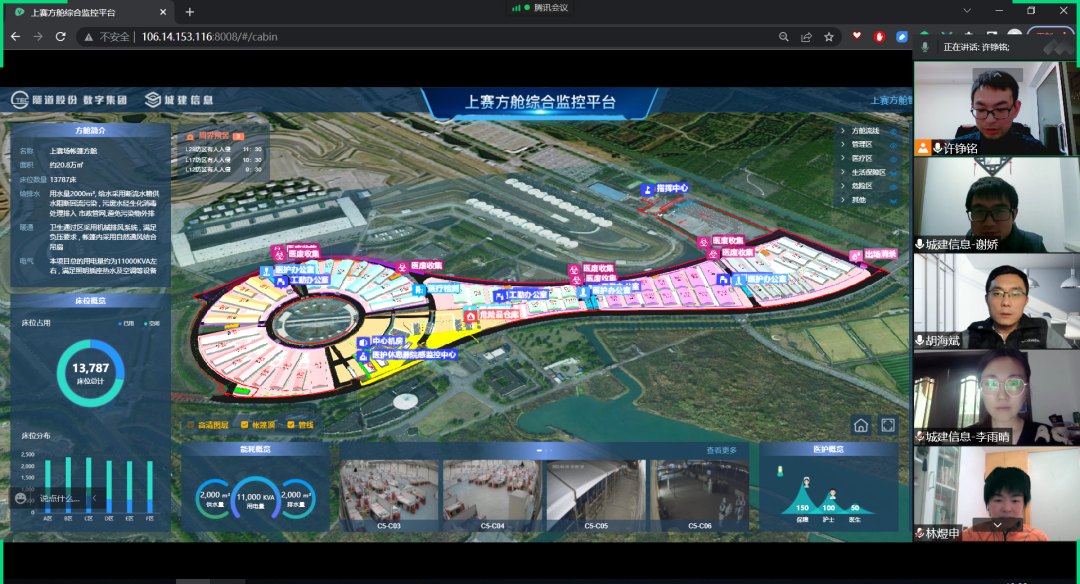Click 查看更多 link above camera feeds

click(x=721, y=450)
